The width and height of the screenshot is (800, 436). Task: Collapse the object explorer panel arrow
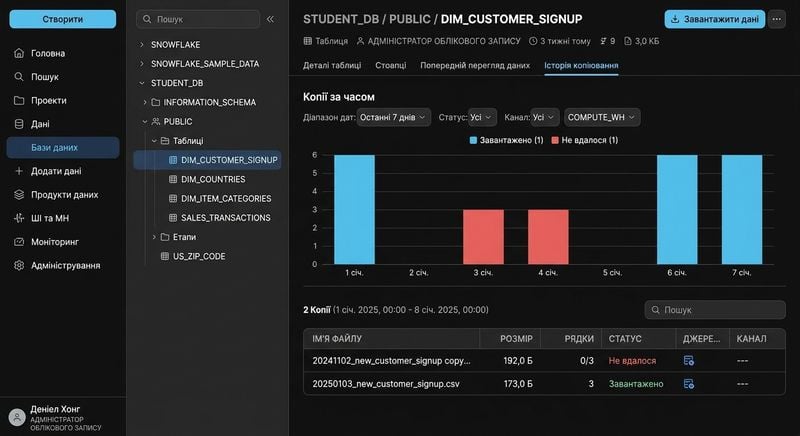(x=270, y=19)
